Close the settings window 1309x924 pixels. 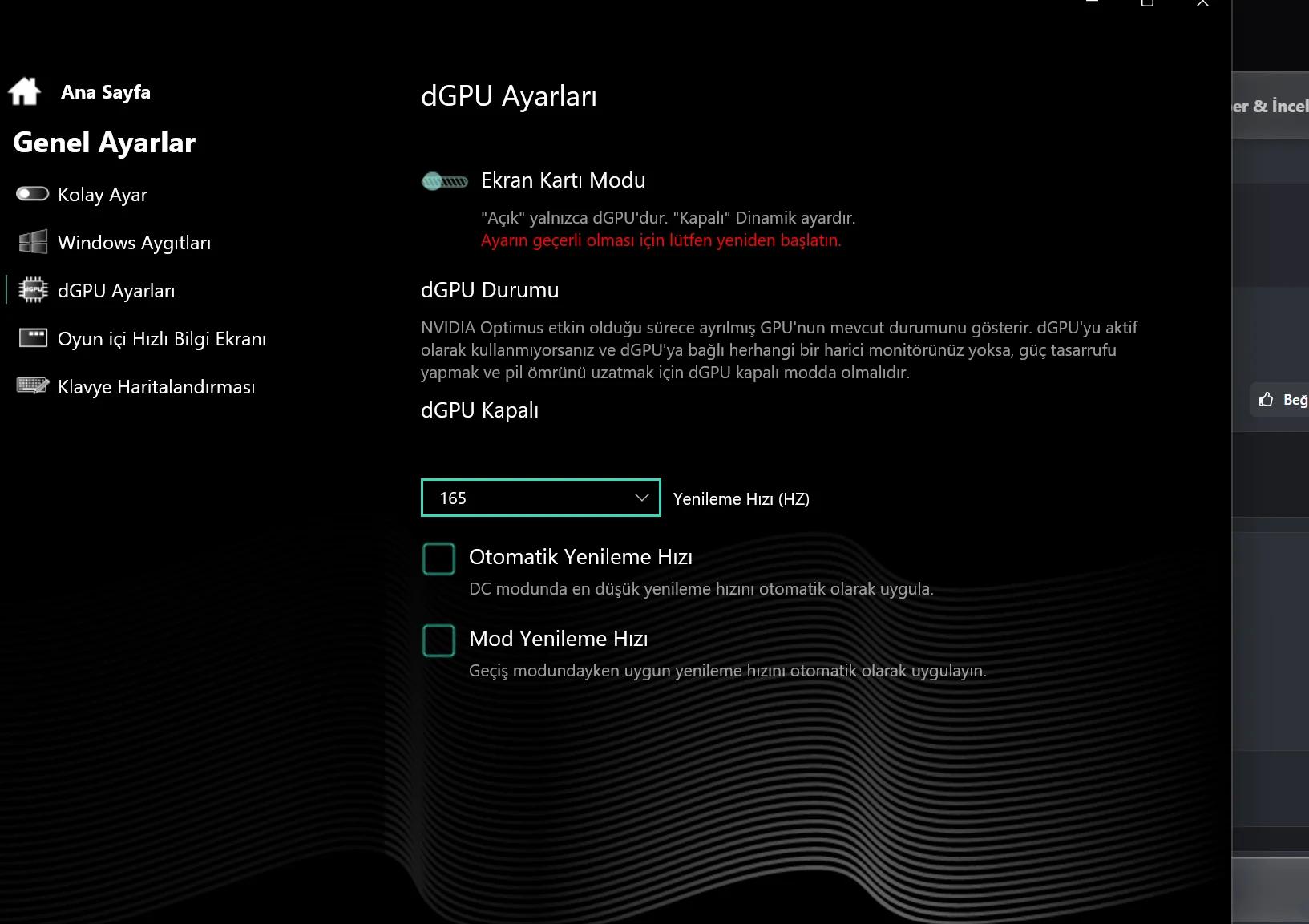pos(1202,4)
